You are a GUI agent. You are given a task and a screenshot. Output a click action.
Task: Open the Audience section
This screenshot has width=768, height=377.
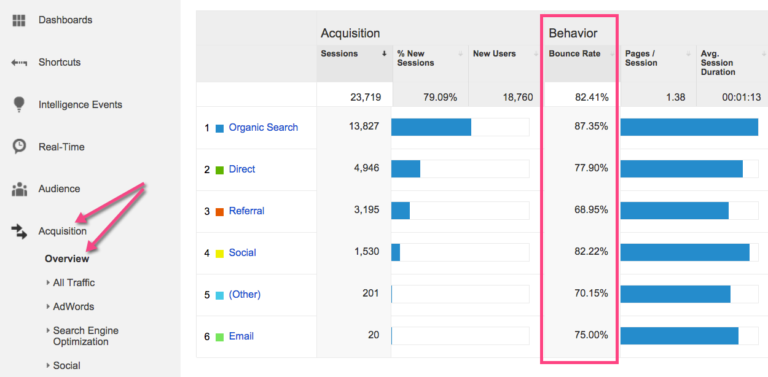pyautogui.click(x=59, y=188)
